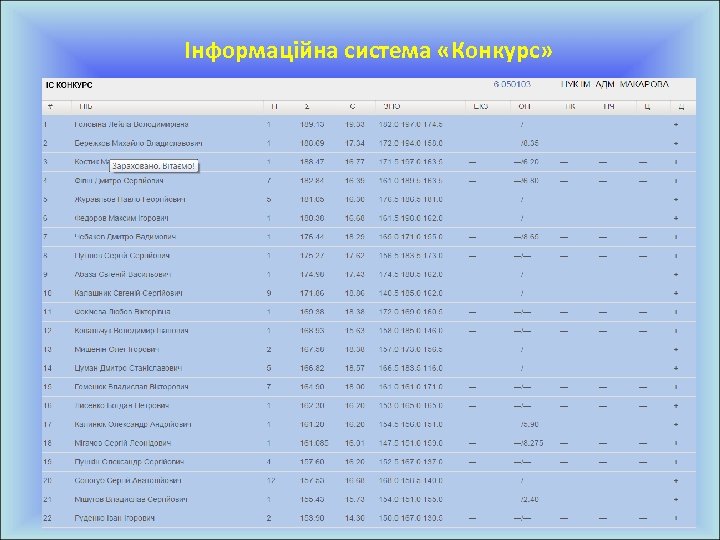
Task: Open the ІС КОНКУРС home link
Action: [69, 85]
